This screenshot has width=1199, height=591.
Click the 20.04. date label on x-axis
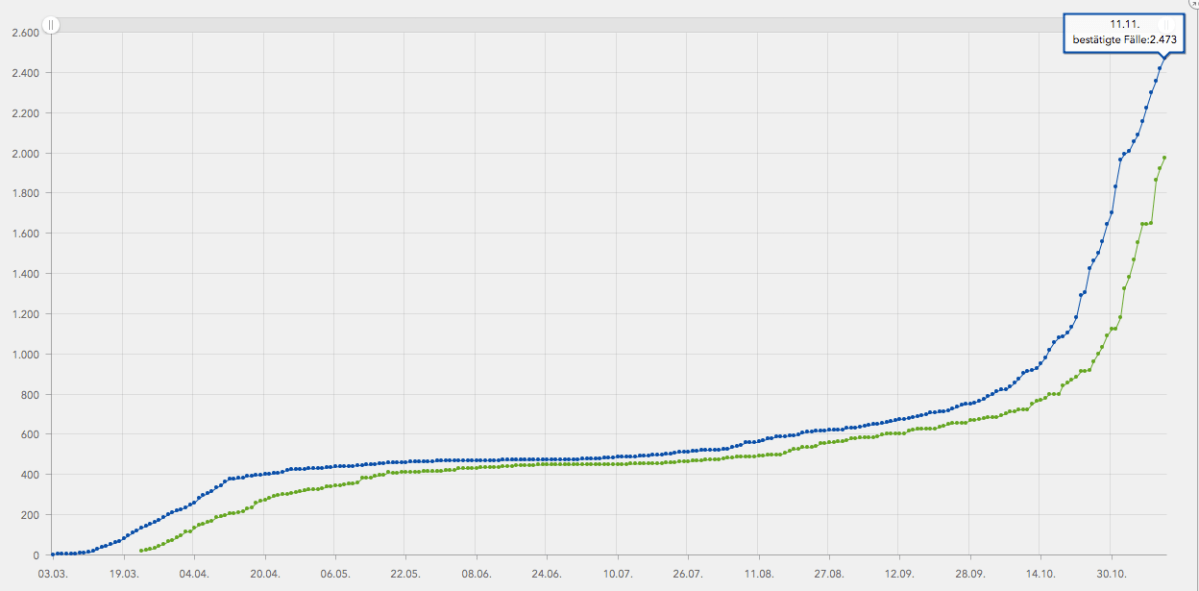pyautogui.click(x=264, y=575)
